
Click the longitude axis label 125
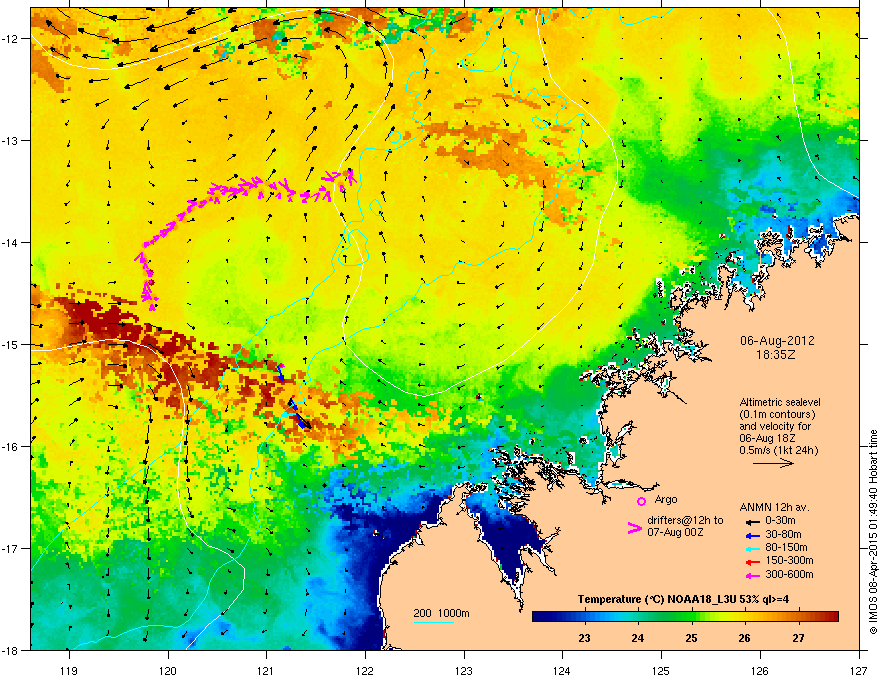pos(661,670)
